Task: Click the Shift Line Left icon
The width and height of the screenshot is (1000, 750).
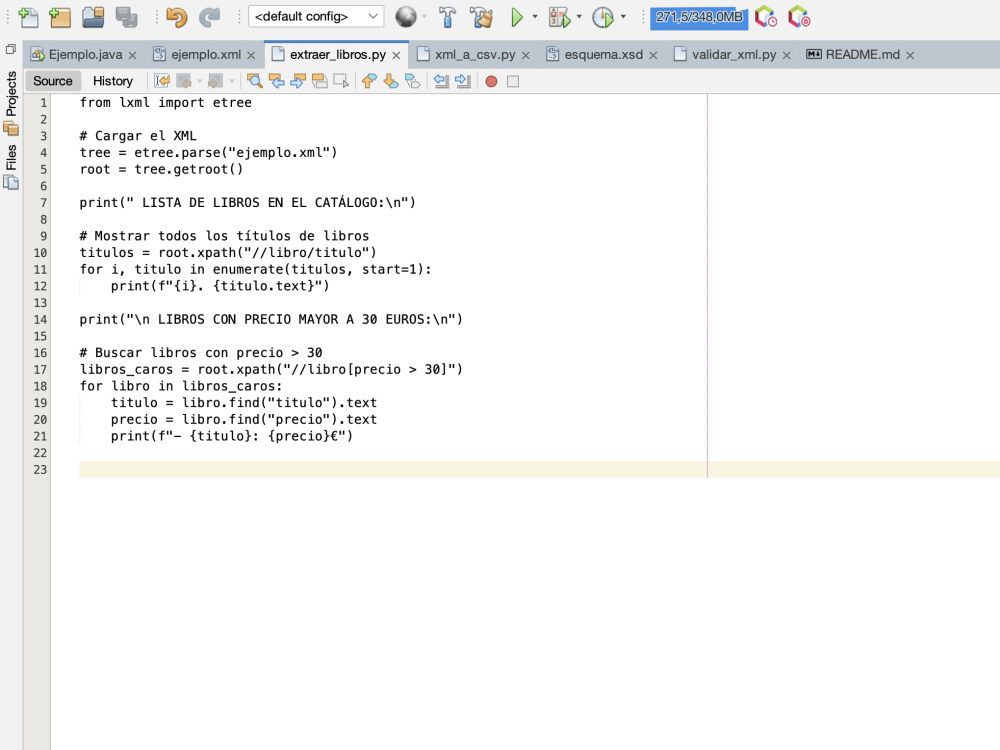Action: click(441, 81)
